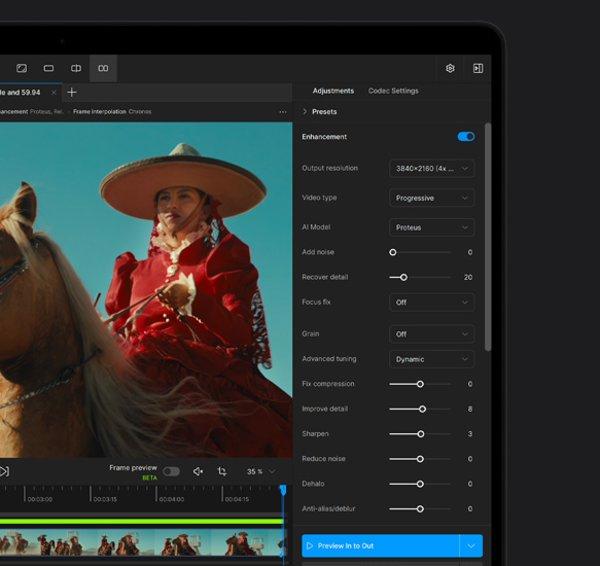This screenshot has height=566, width=600.
Task: Add a new tab with plus icon
Action: (x=71, y=92)
